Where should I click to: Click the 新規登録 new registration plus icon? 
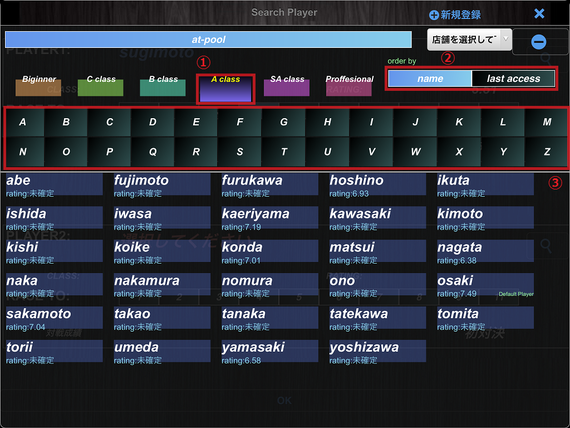coord(434,15)
